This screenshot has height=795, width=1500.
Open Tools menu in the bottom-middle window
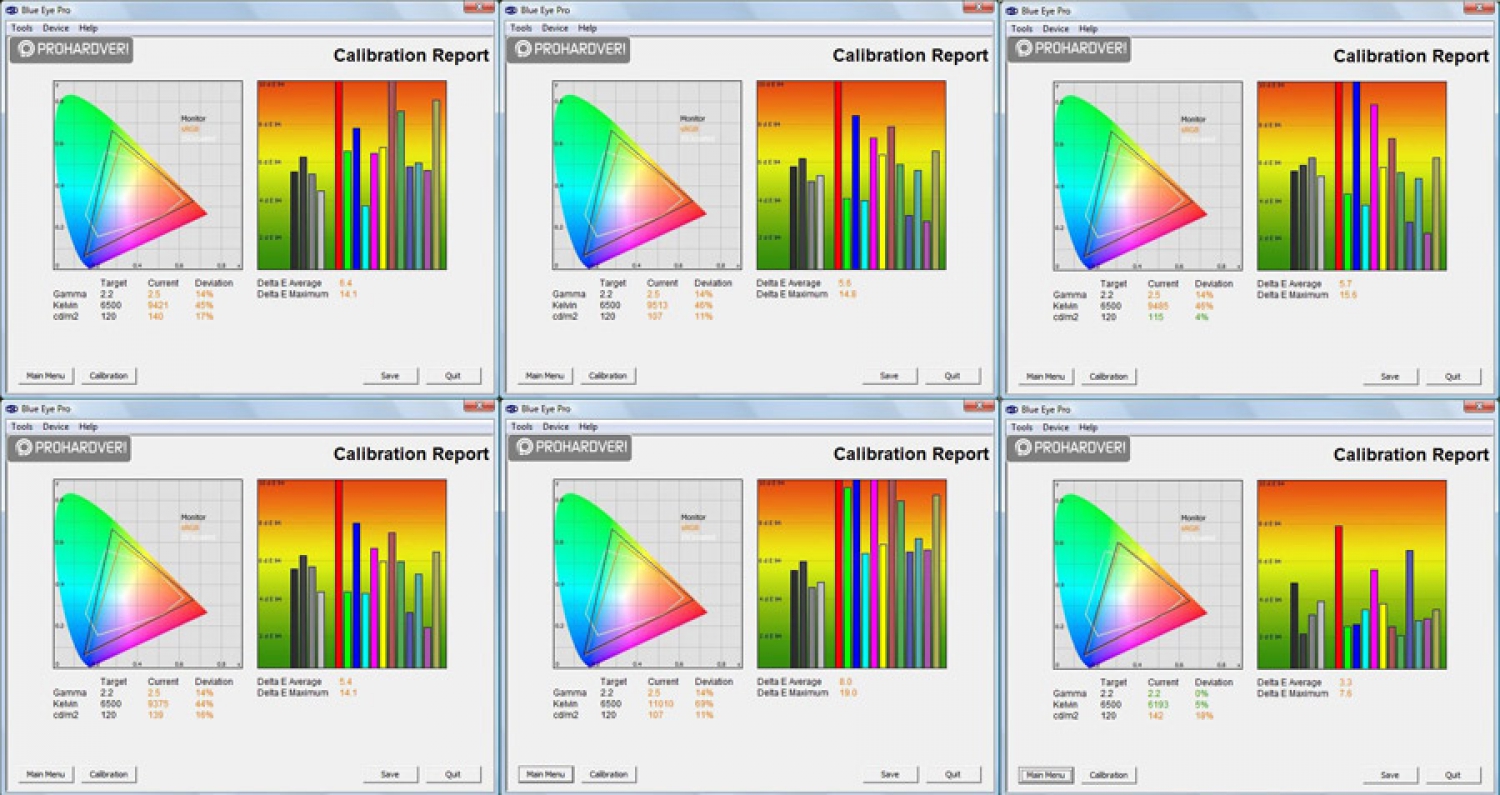click(x=522, y=427)
